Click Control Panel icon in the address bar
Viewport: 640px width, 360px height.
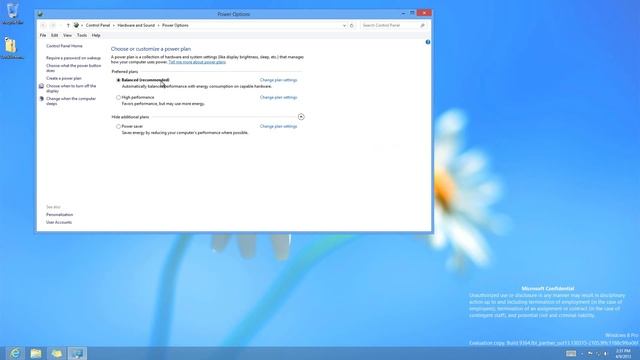pos(76,25)
